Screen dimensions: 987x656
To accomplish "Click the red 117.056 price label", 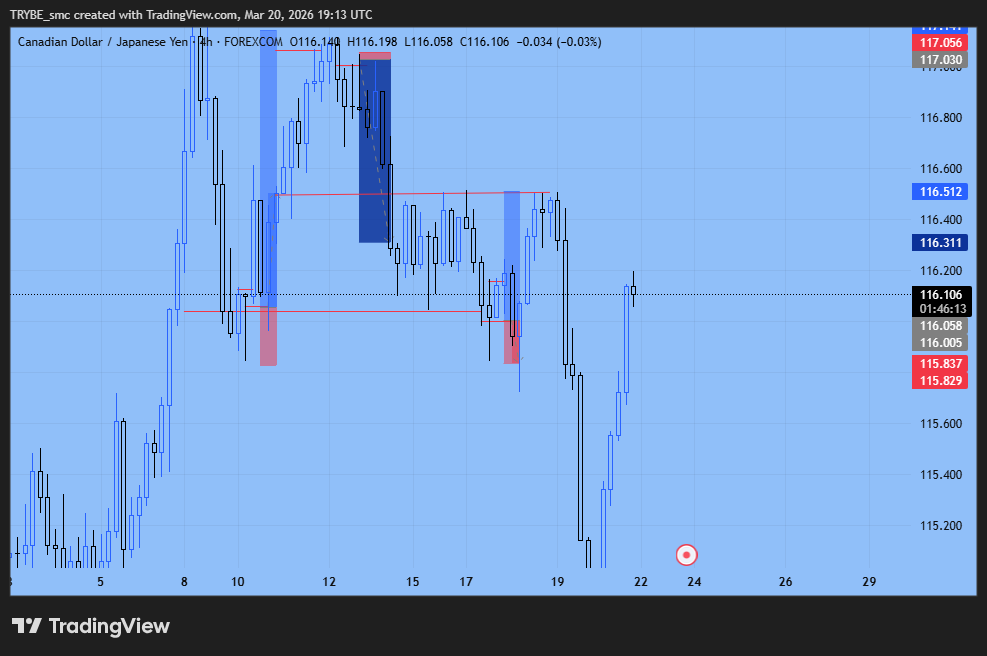I will pyautogui.click(x=940, y=43).
